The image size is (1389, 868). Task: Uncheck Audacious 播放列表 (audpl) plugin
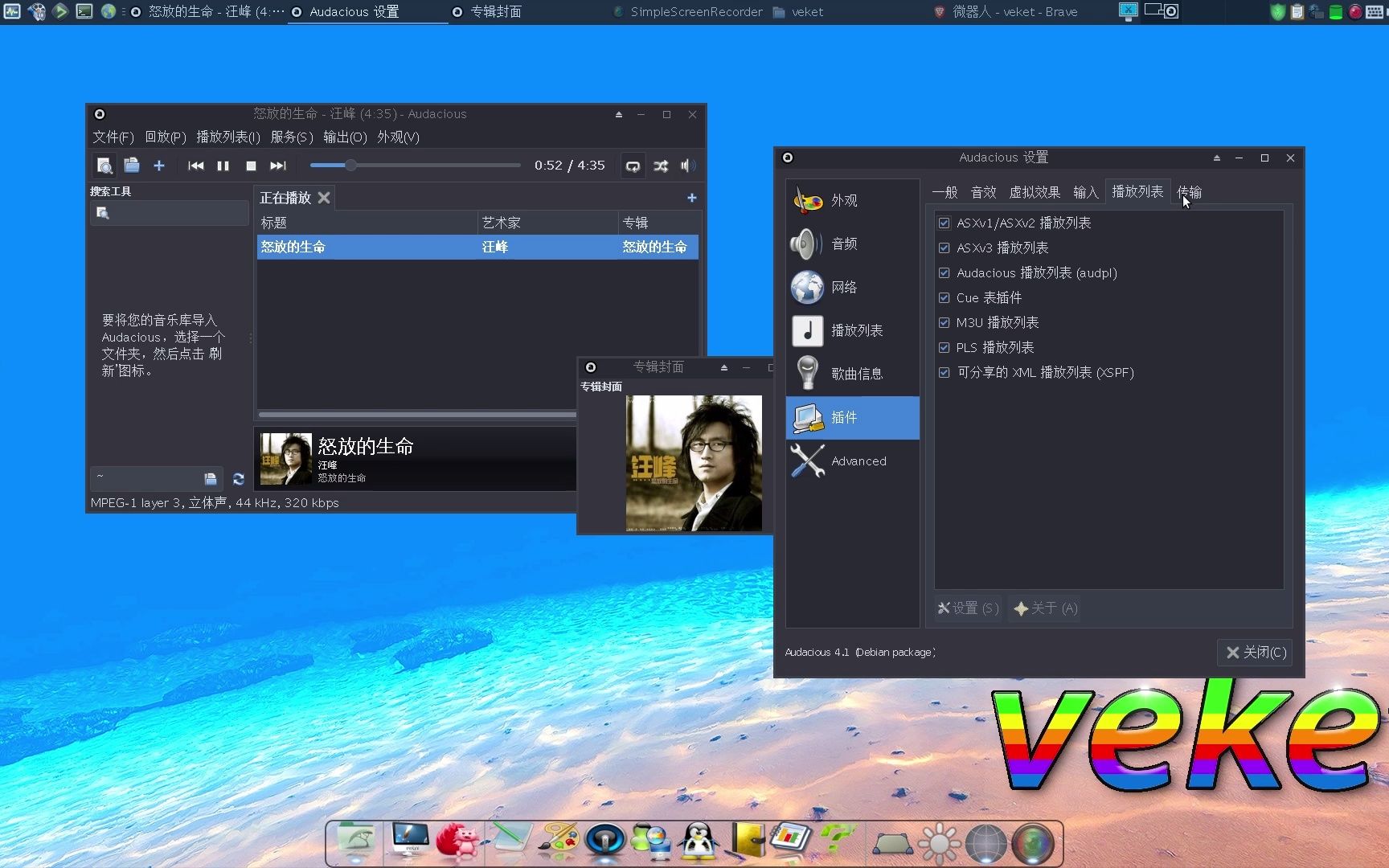click(944, 272)
